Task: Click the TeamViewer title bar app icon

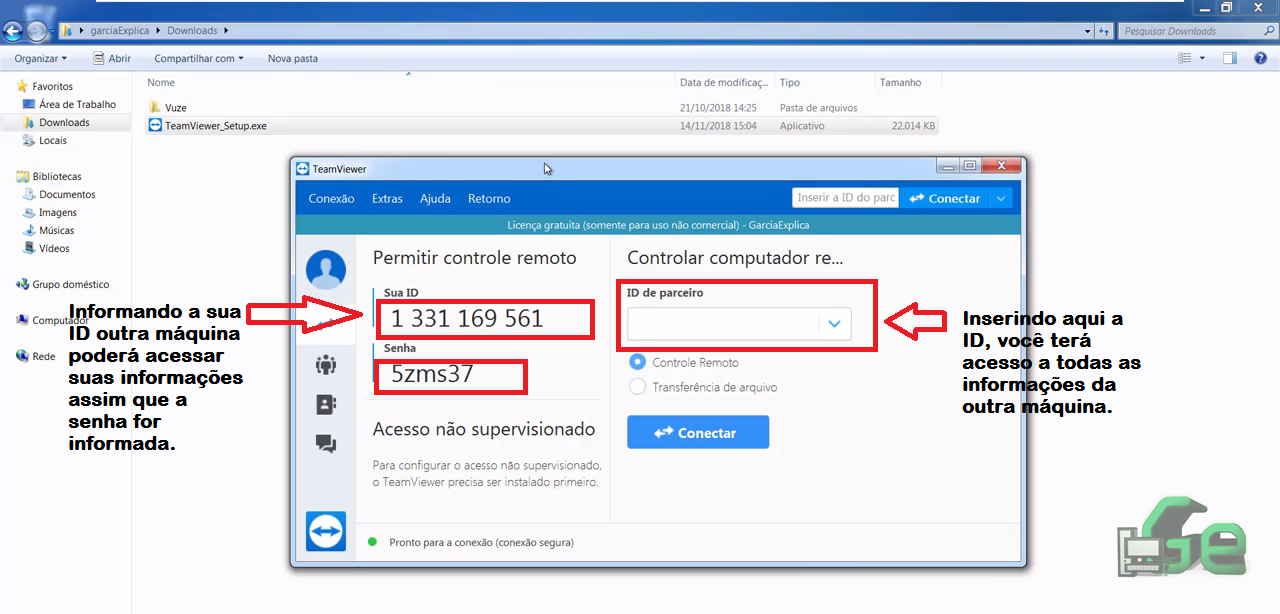Action: (303, 168)
